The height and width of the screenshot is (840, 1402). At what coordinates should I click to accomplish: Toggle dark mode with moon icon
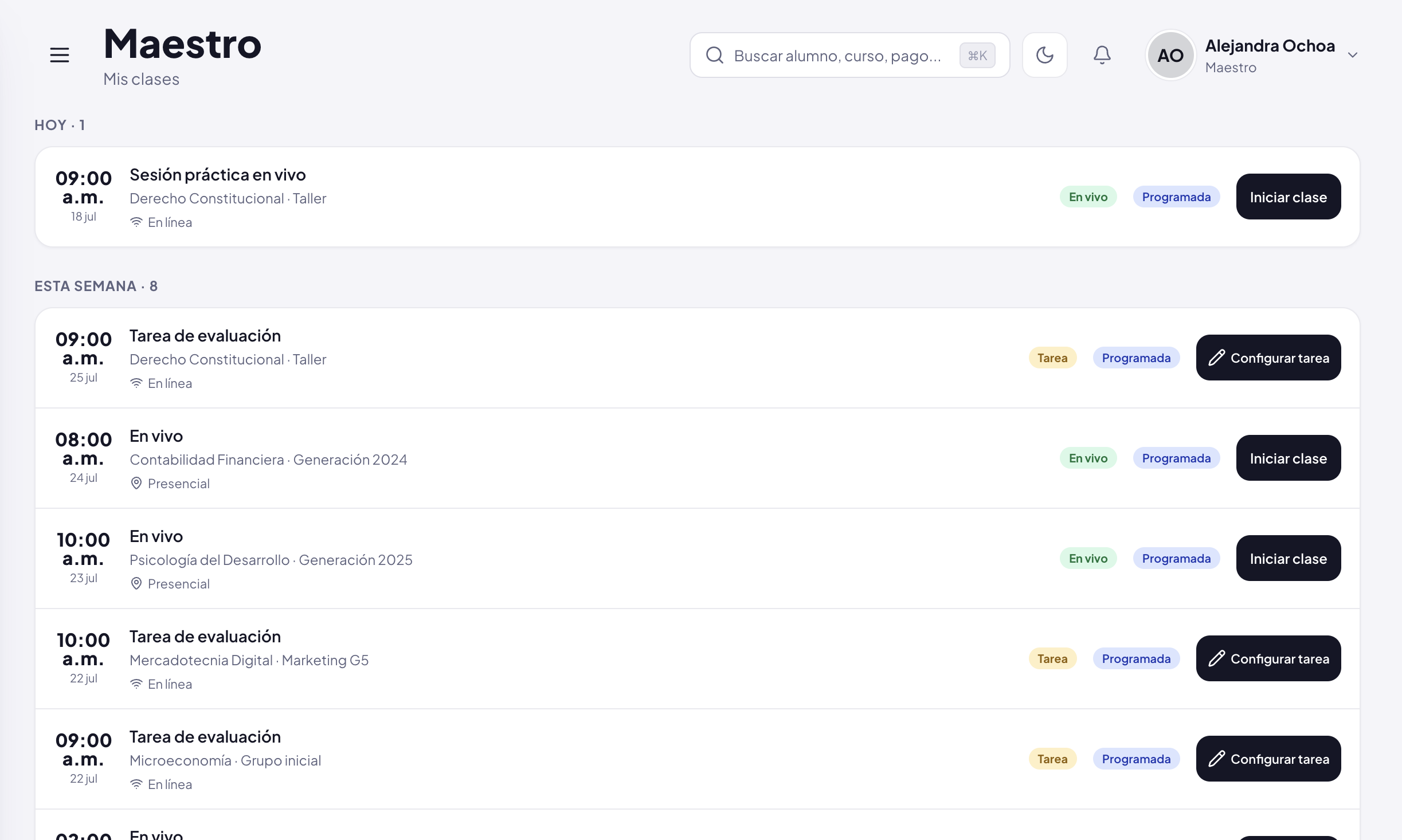1044,55
